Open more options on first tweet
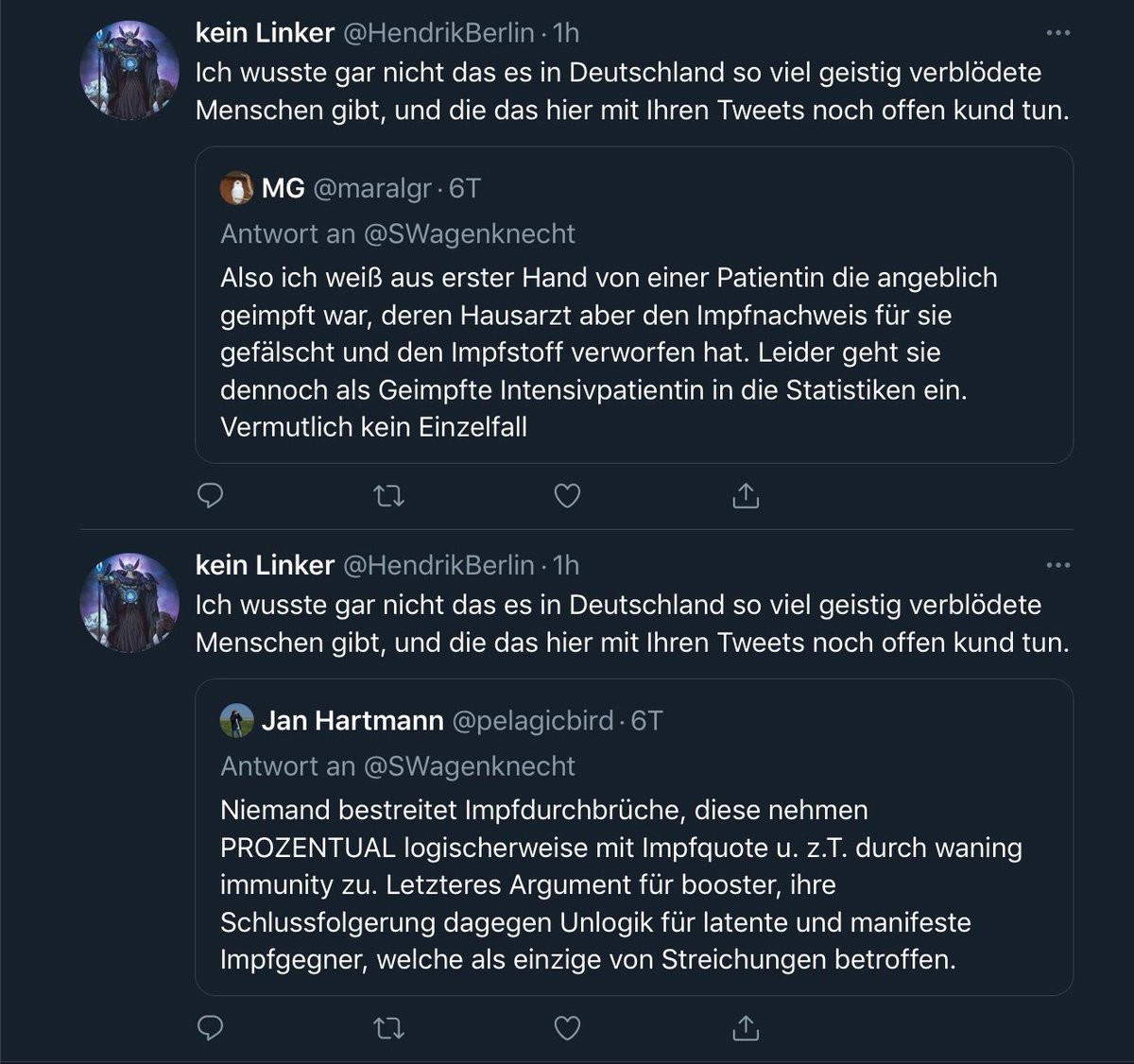 1058,33
